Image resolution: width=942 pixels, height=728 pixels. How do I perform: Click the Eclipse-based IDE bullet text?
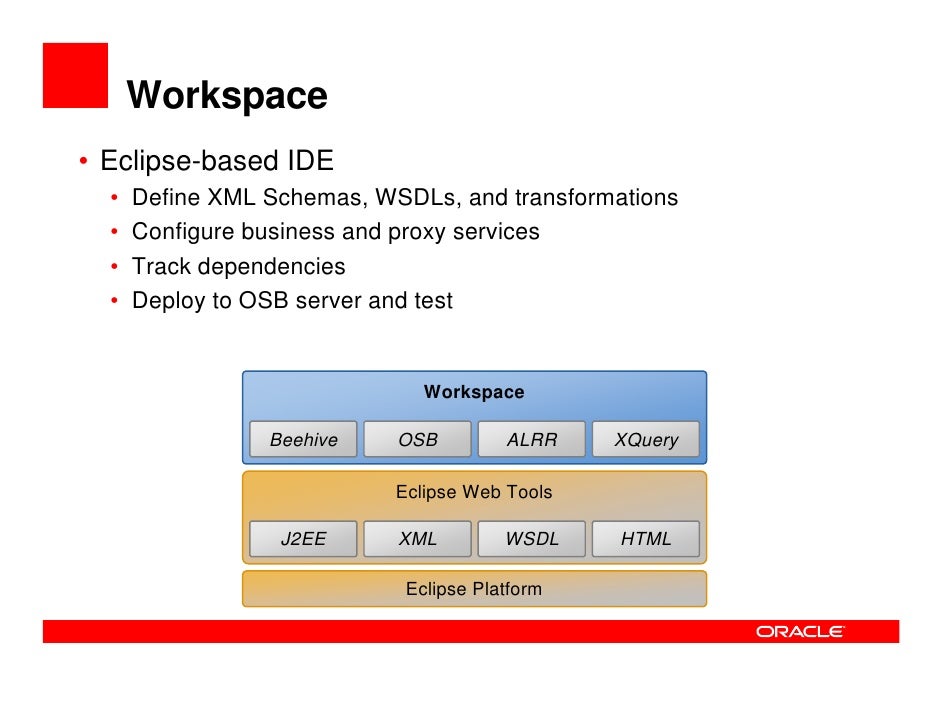click(217, 160)
